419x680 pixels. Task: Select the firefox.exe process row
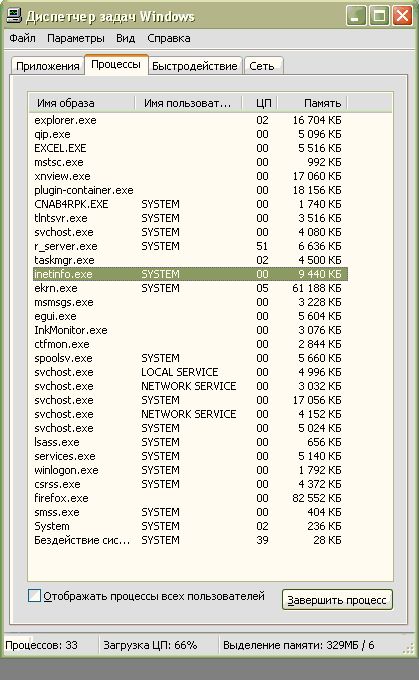(x=189, y=498)
